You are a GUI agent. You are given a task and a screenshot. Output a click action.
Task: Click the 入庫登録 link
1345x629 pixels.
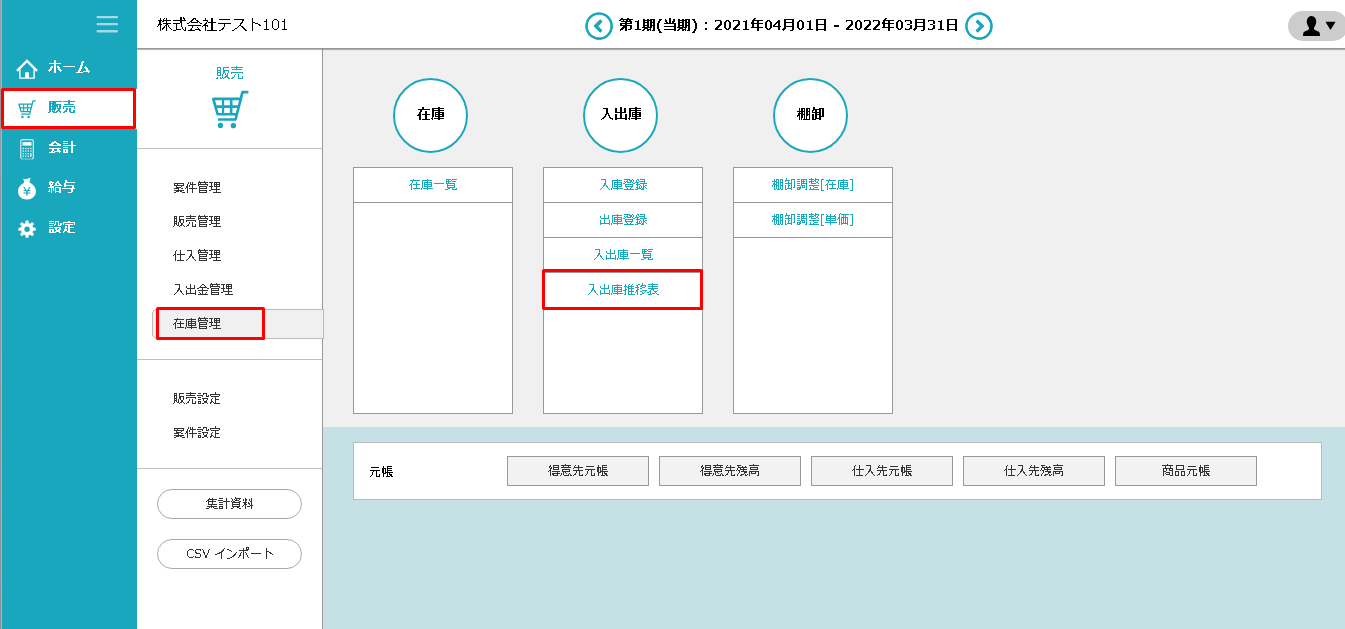[x=623, y=185]
